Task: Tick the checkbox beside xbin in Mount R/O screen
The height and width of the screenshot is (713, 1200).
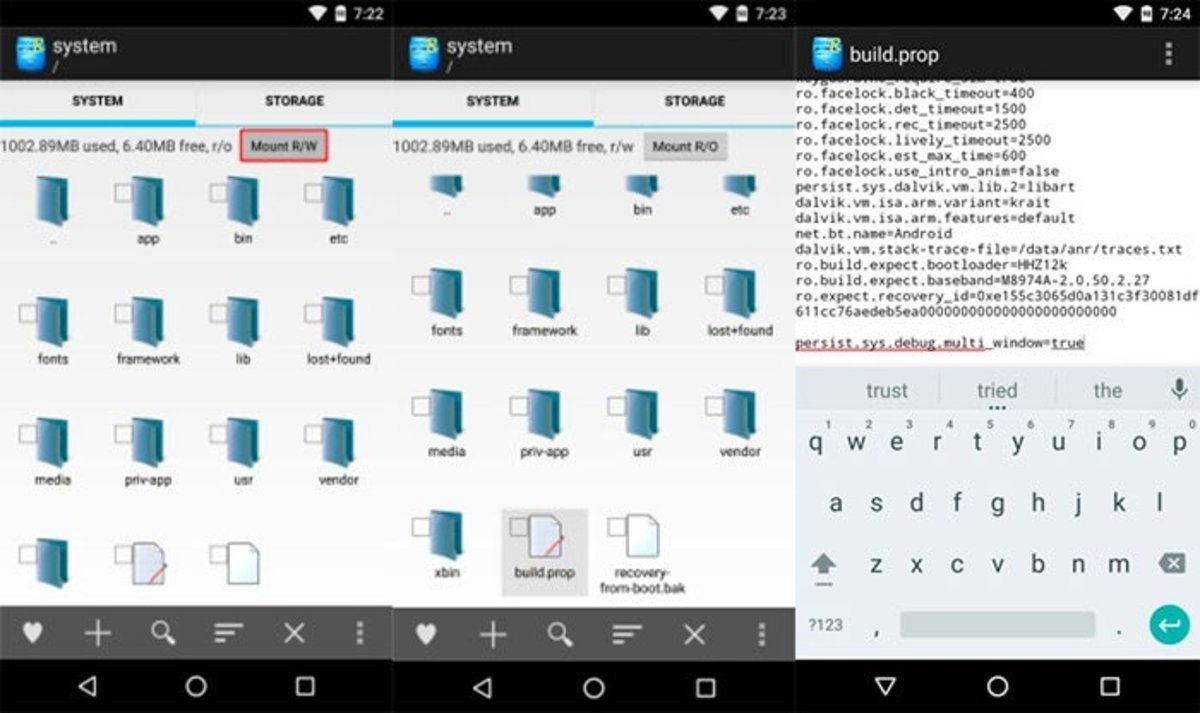Action: point(421,526)
